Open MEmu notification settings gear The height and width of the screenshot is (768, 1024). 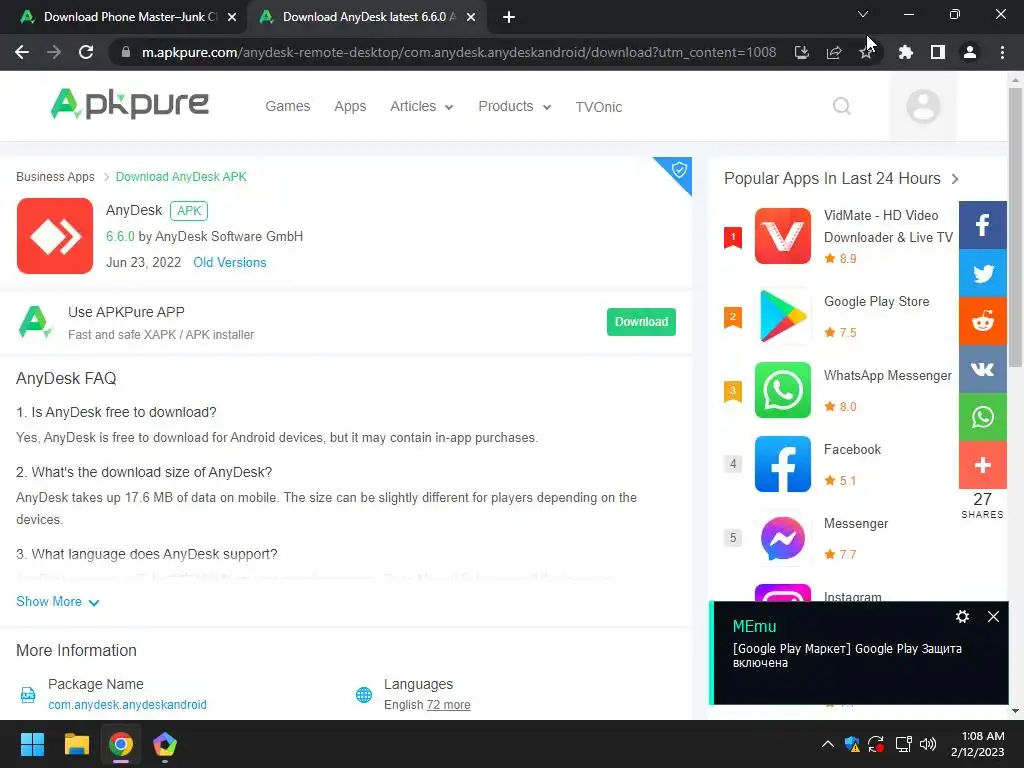pyautogui.click(x=962, y=616)
